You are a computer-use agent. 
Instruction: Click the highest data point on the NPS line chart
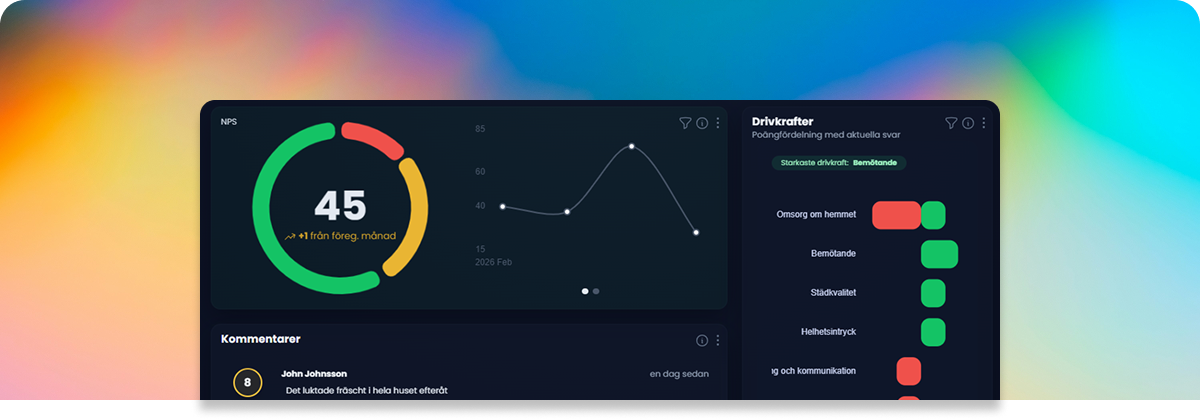pyautogui.click(x=632, y=147)
